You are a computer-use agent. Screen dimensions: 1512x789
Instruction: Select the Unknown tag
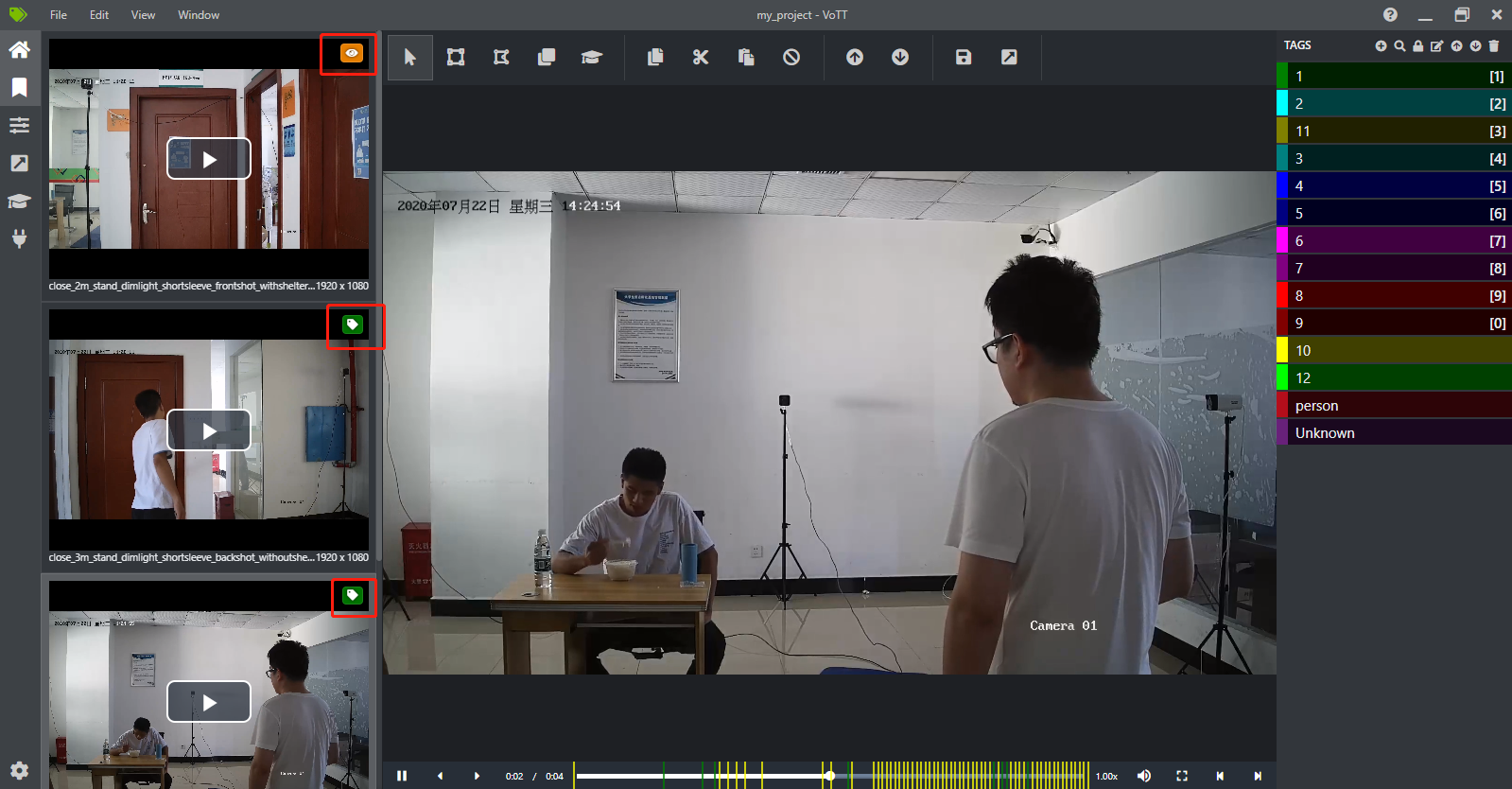pos(1394,432)
